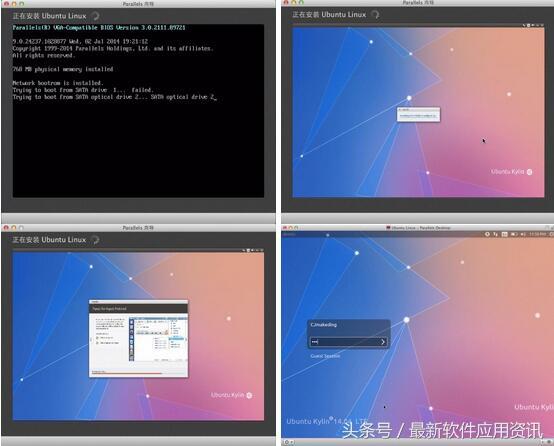Click the password field on the Ubuntu Kylin login
This screenshot has width=554, height=446.
point(348,342)
